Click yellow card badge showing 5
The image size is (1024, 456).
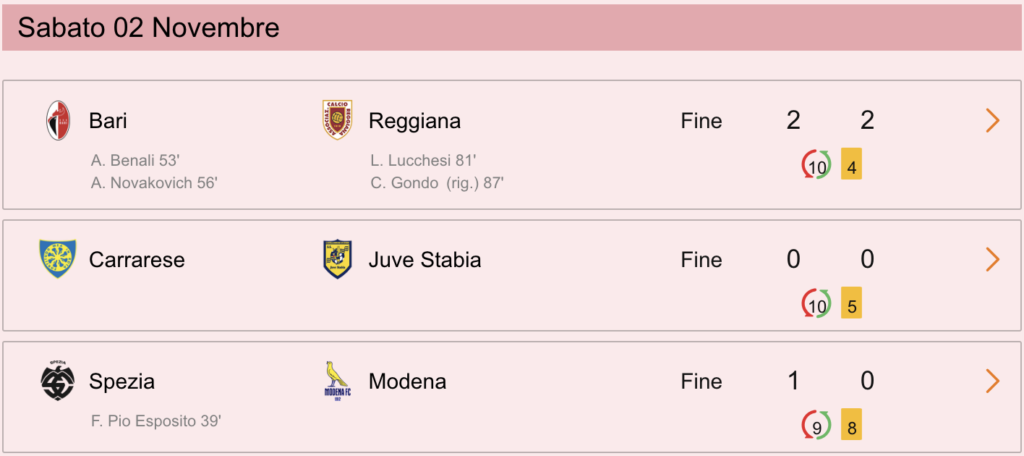coord(851,302)
